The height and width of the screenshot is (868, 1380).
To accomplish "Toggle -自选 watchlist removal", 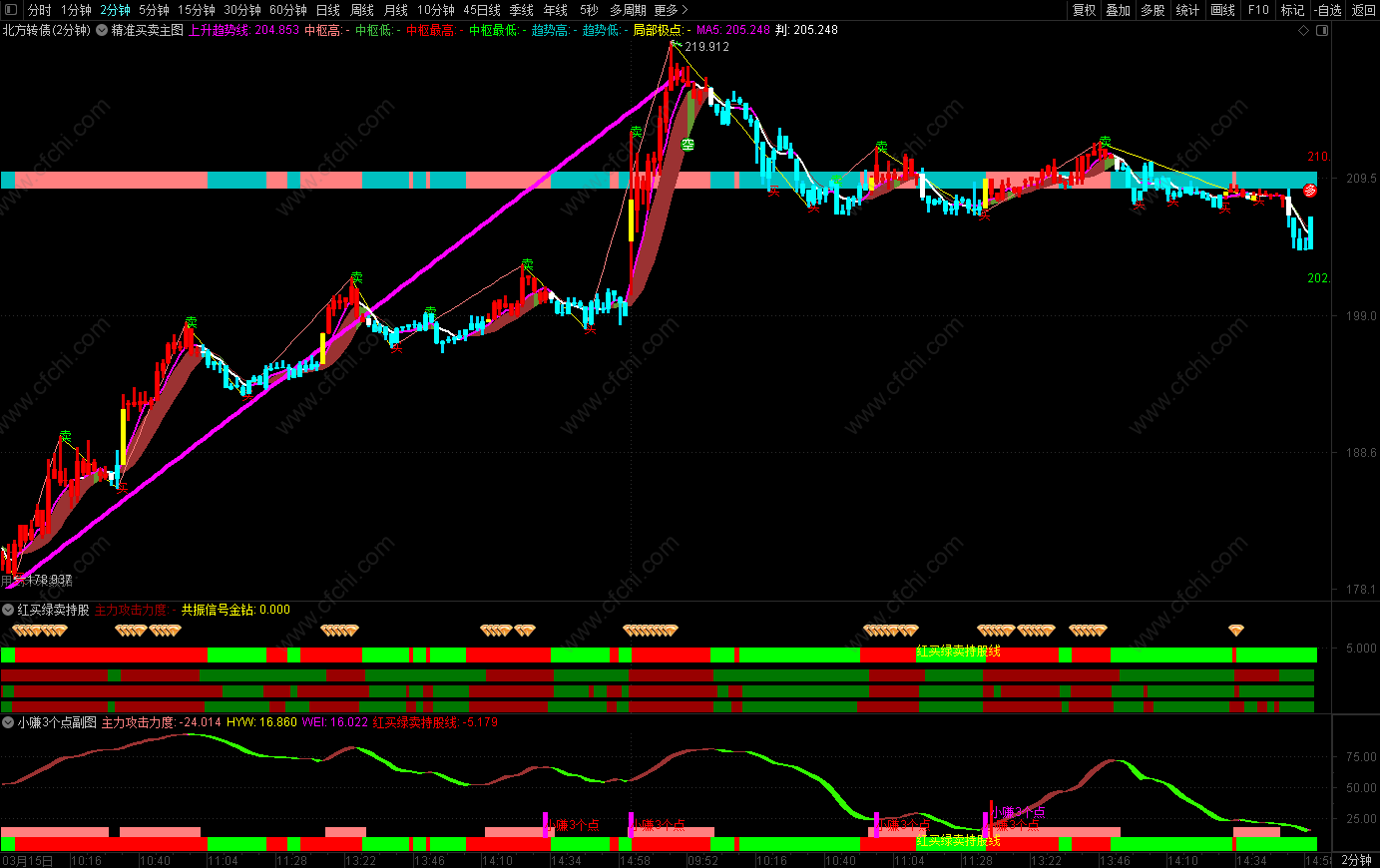I will click(x=1329, y=10).
